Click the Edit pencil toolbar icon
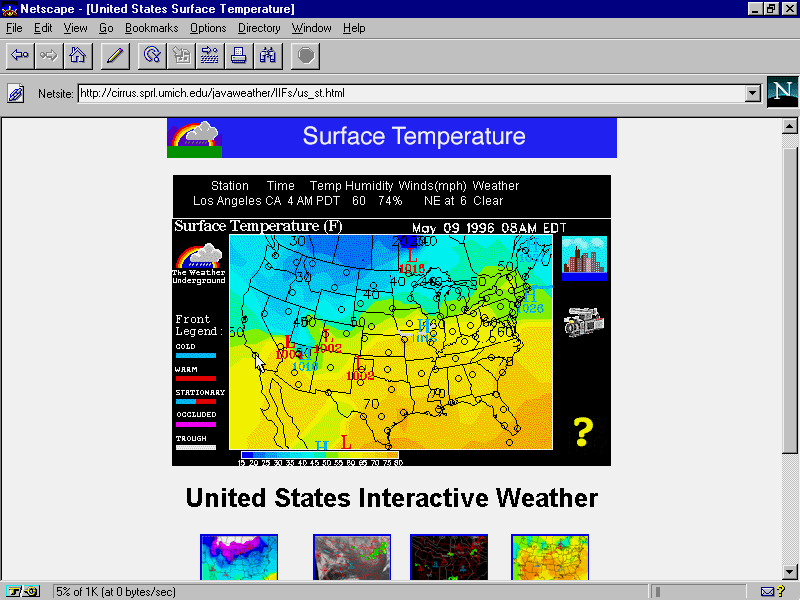The width and height of the screenshot is (800, 600). pyautogui.click(x=114, y=55)
